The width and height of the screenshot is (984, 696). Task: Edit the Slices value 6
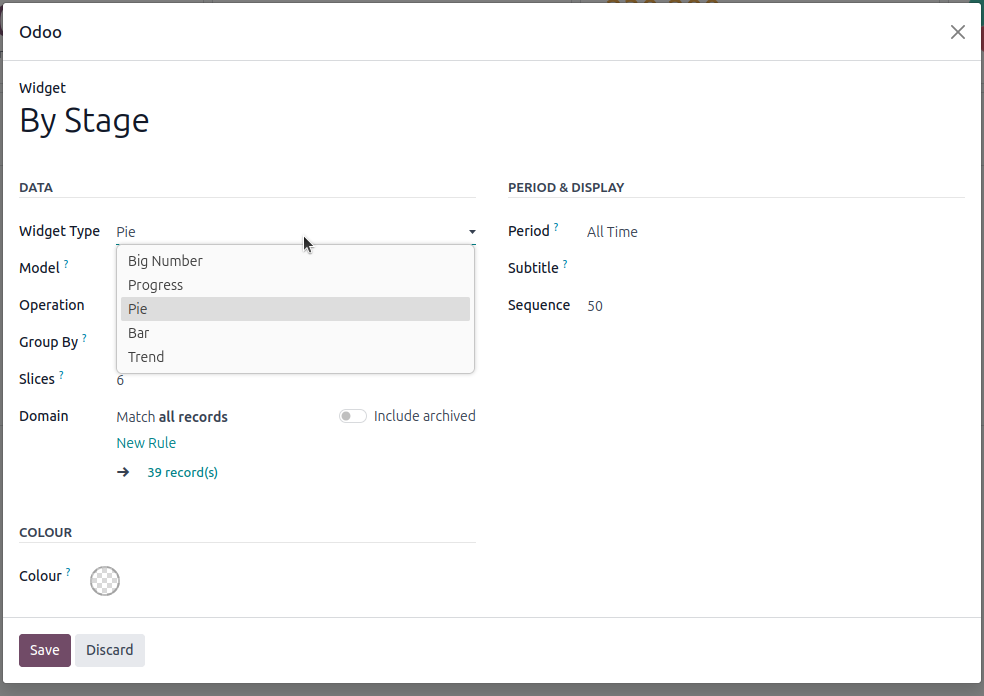[x=295, y=380]
